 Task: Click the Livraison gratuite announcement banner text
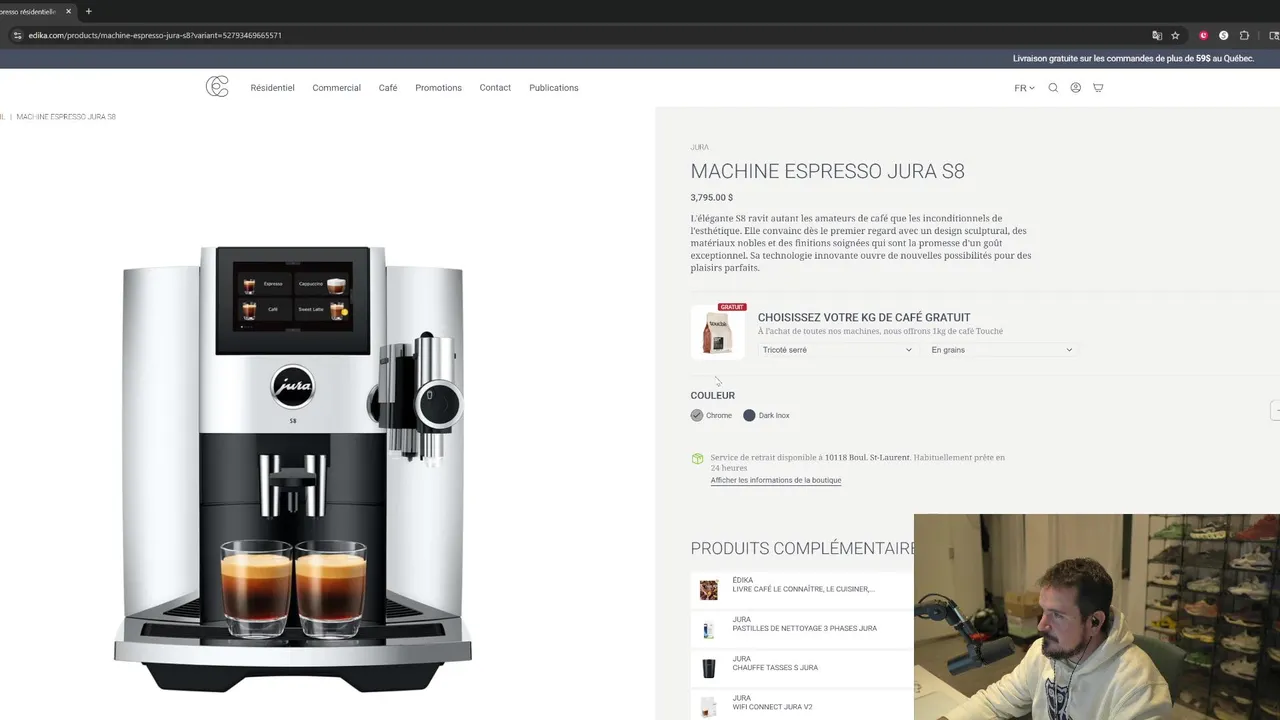click(x=1133, y=59)
